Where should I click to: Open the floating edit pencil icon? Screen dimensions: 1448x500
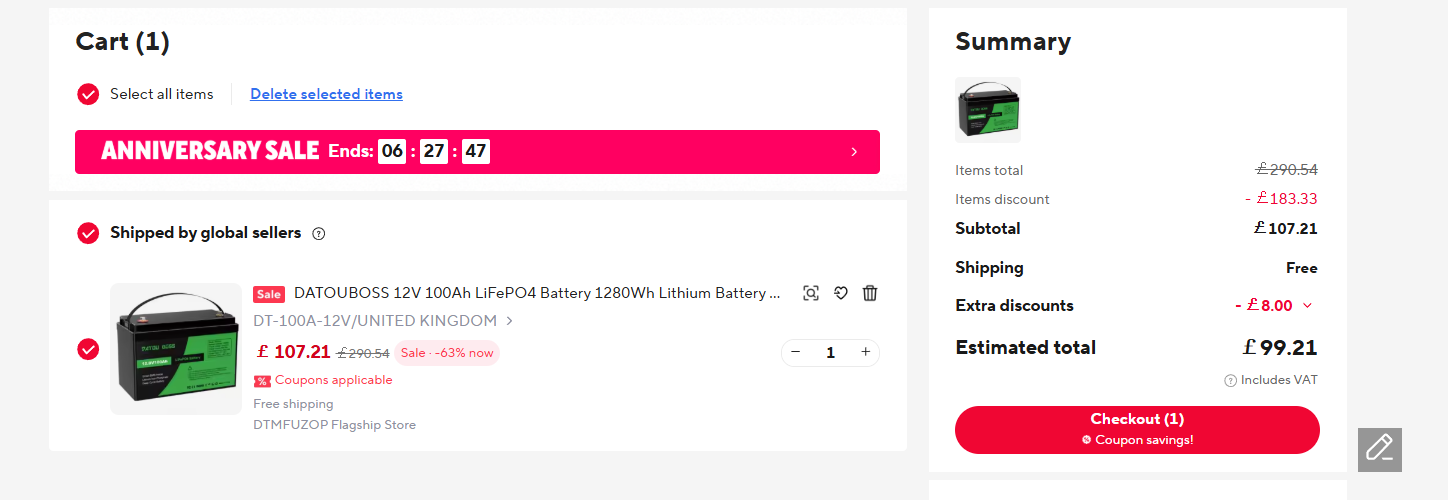[1379, 449]
